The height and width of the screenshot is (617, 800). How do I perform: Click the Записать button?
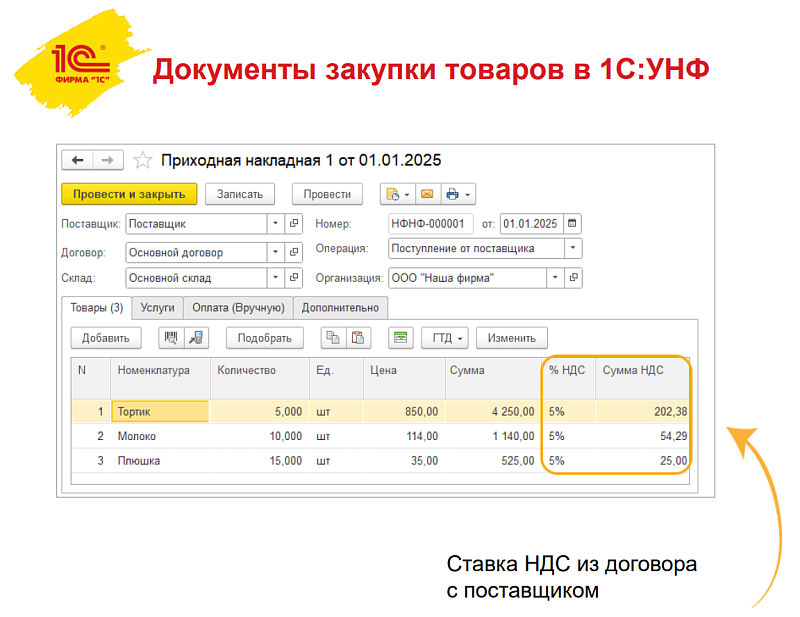pyautogui.click(x=240, y=194)
